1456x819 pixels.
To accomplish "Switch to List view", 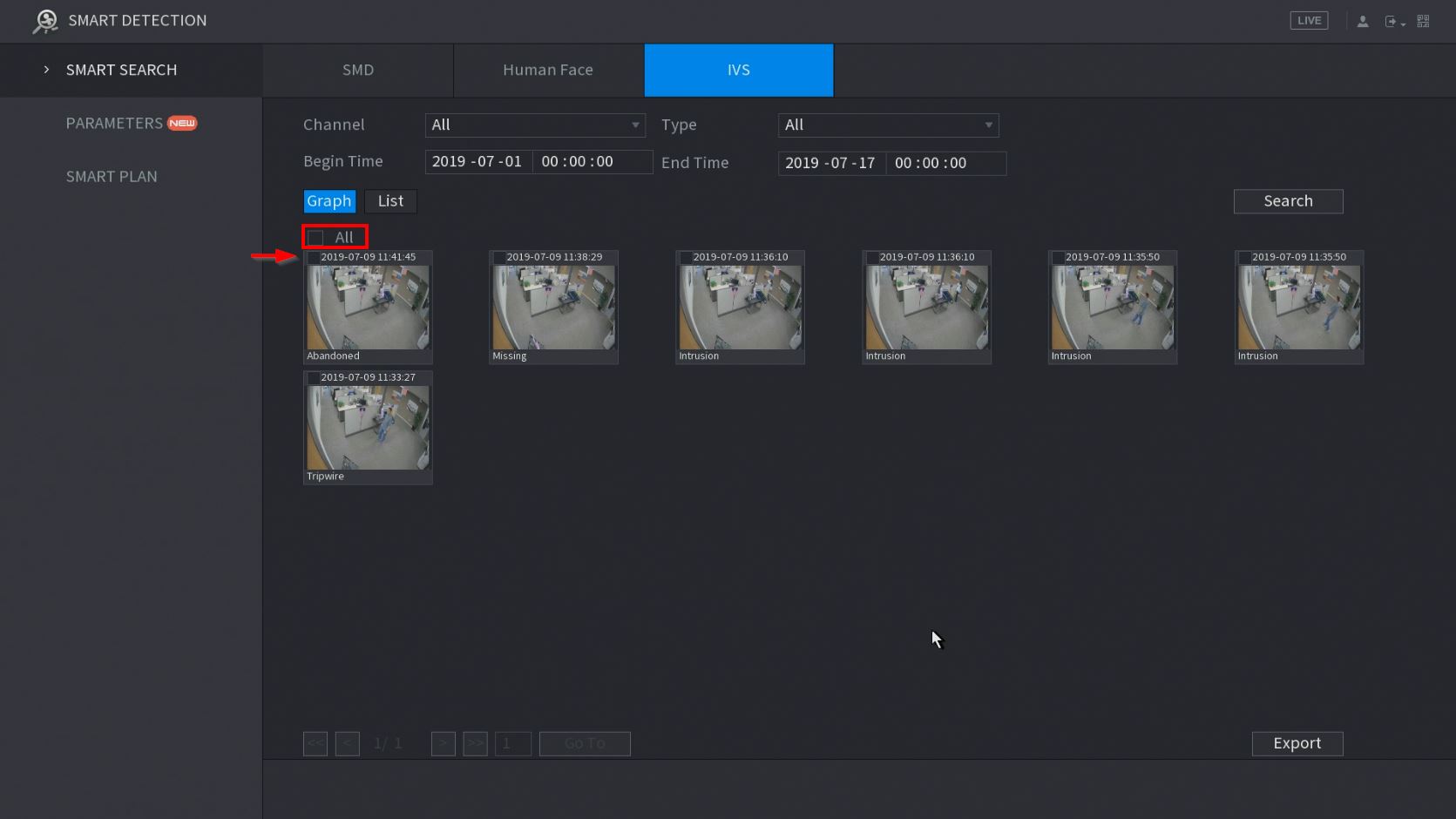I will 390,201.
